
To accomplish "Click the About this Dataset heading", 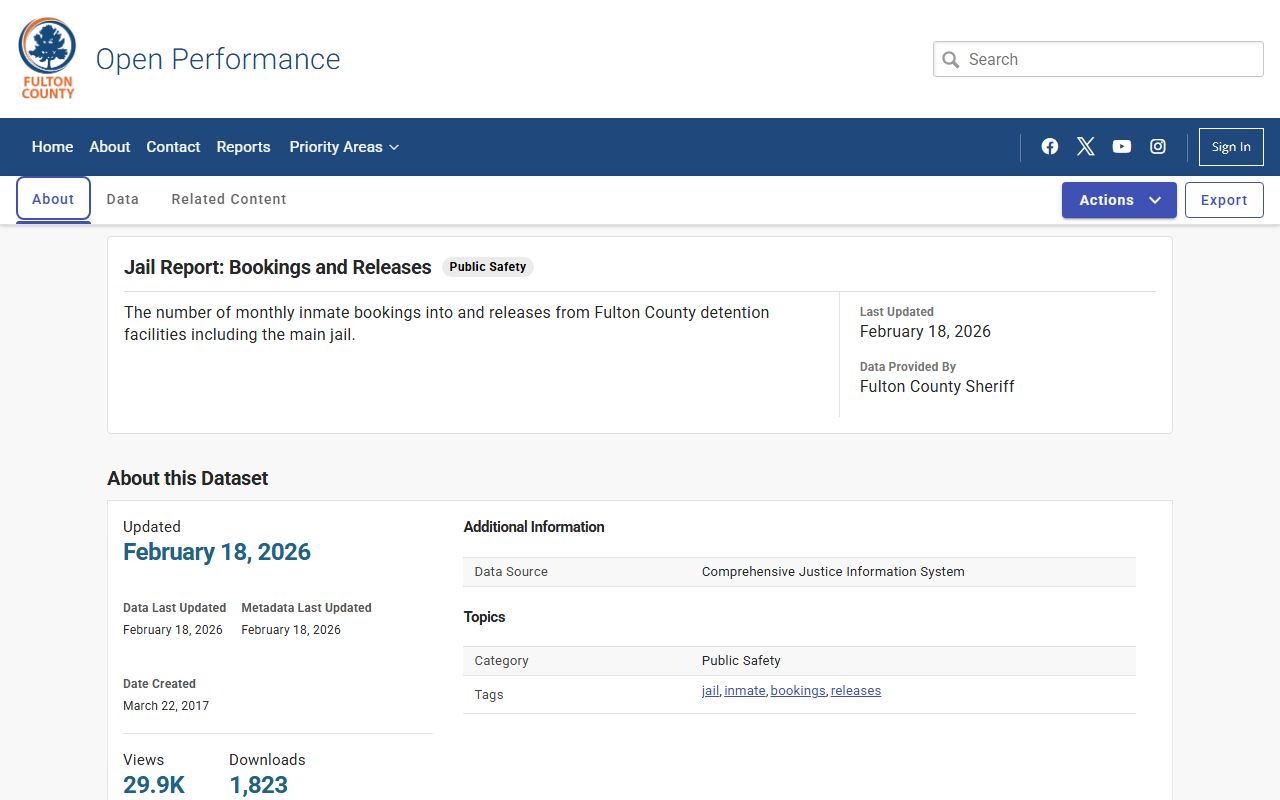I will pyautogui.click(x=188, y=478).
